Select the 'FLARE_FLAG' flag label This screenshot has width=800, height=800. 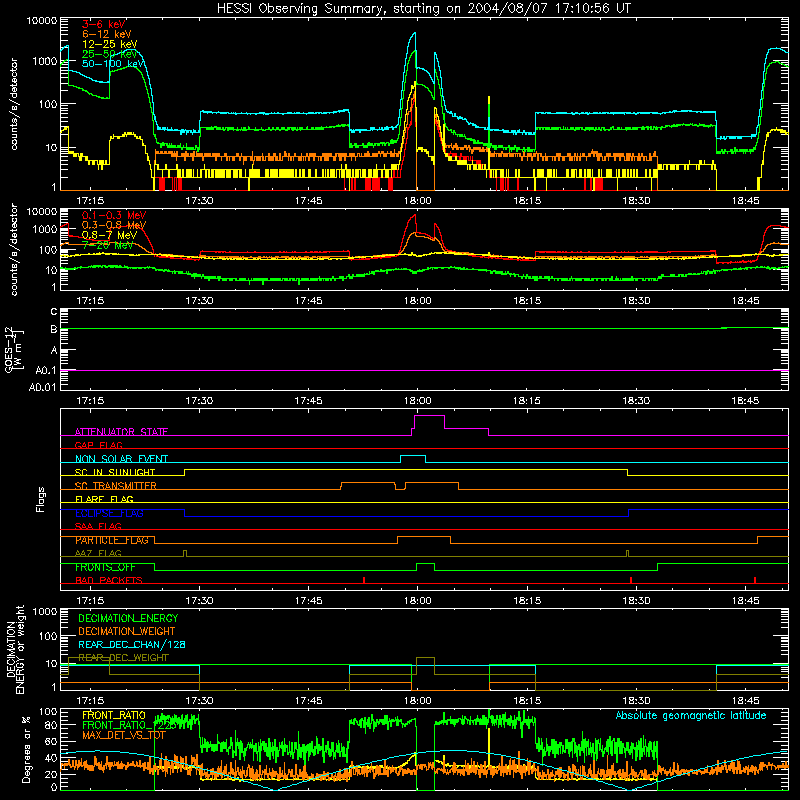tap(104, 499)
